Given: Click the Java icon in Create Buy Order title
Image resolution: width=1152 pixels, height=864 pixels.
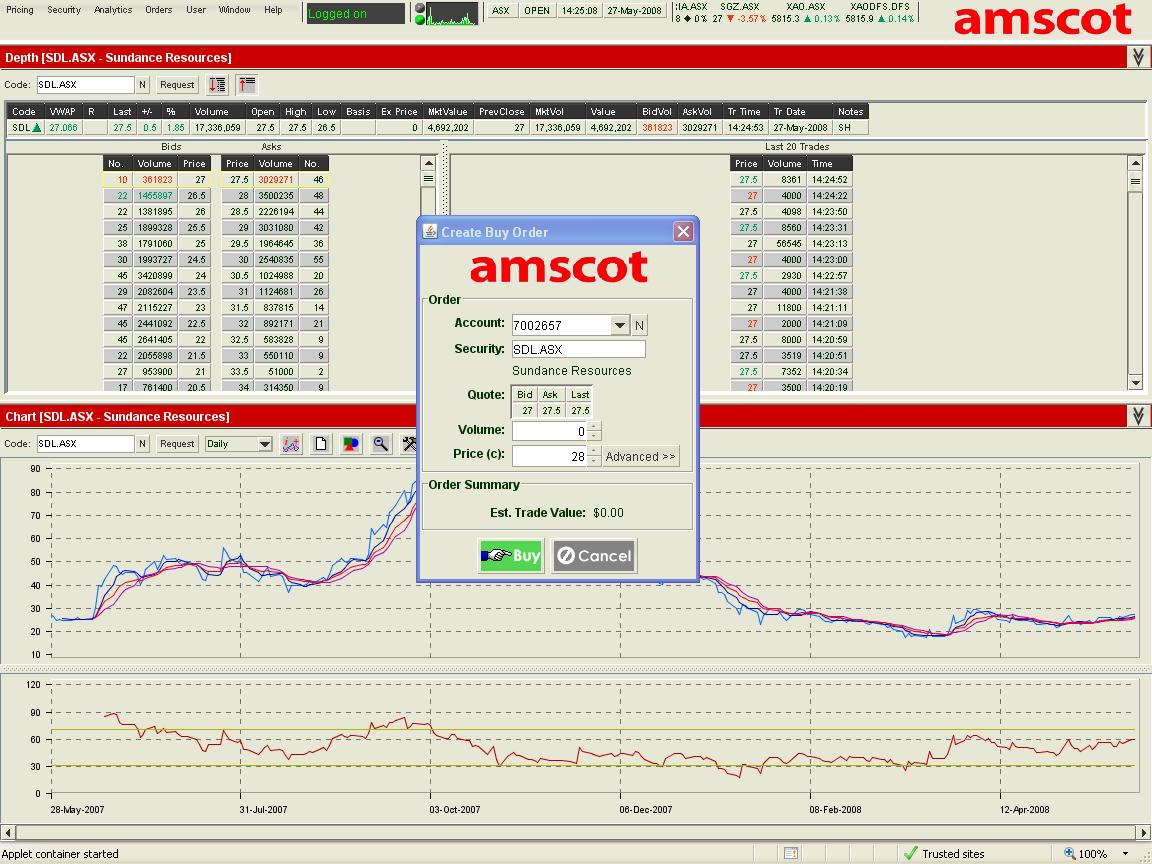Looking at the screenshot, I should pyautogui.click(x=430, y=232).
